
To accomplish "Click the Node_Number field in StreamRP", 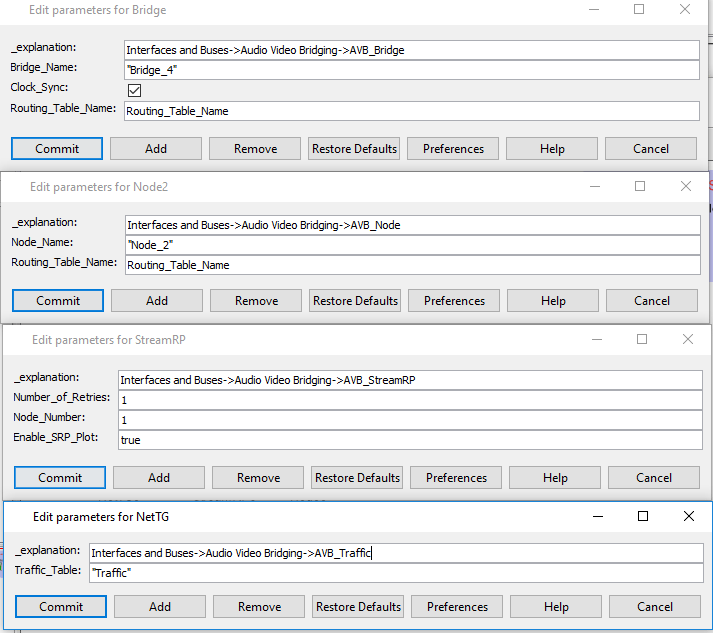I will tap(410, 420).
